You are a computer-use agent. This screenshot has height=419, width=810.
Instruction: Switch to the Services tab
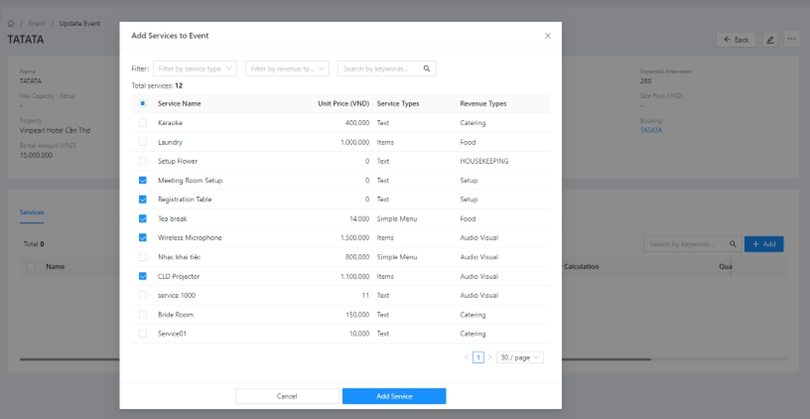click(32, 212)
